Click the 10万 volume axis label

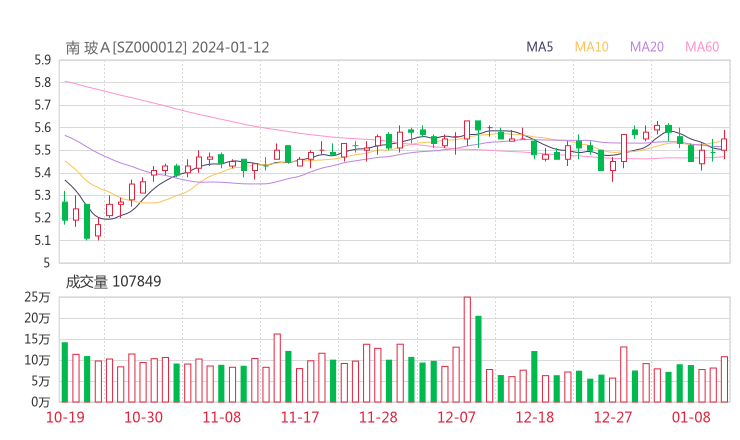(37, 360)
